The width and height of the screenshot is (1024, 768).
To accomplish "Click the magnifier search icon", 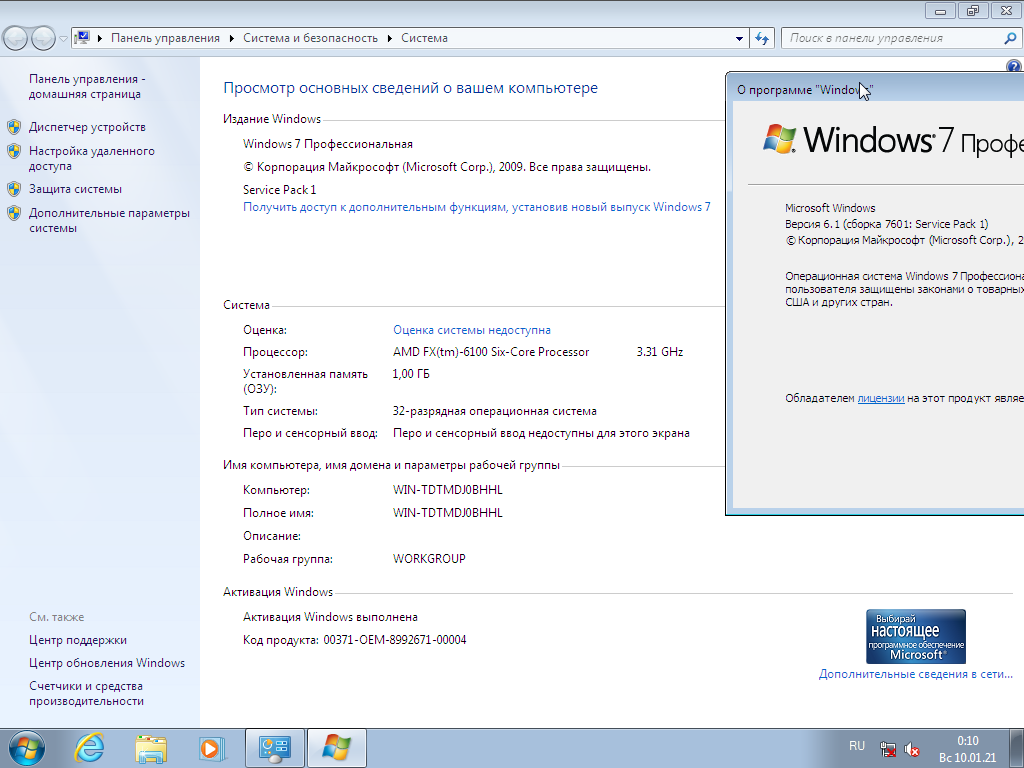I will coord(1010,39).
